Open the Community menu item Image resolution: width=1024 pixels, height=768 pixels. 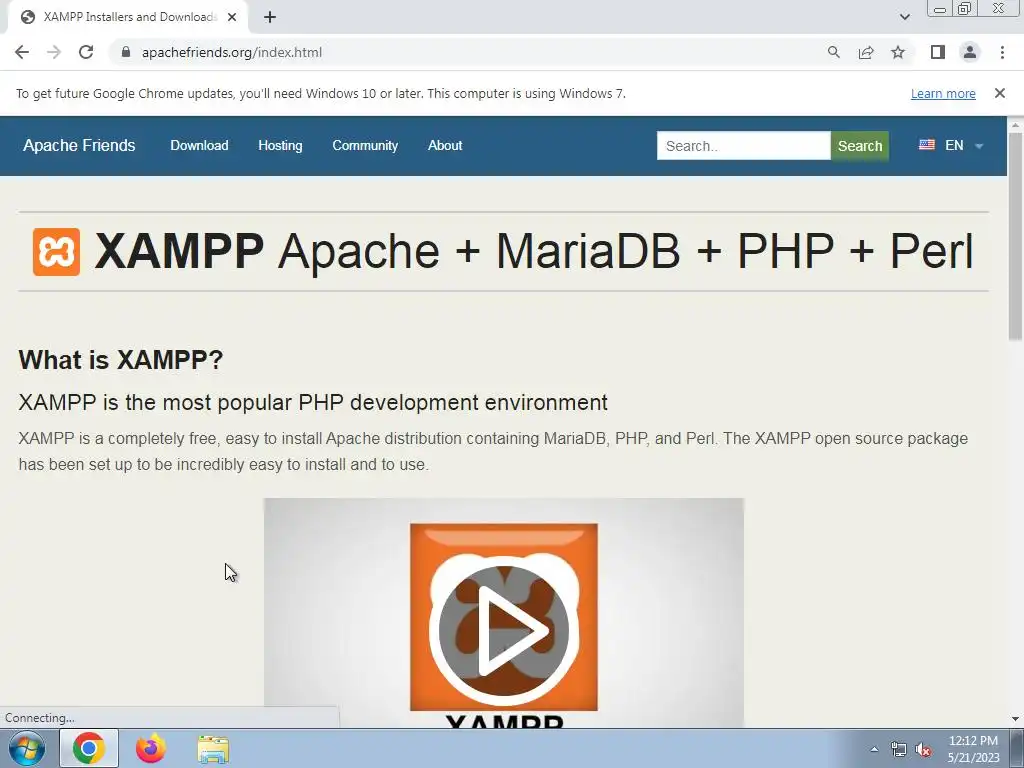365,146
